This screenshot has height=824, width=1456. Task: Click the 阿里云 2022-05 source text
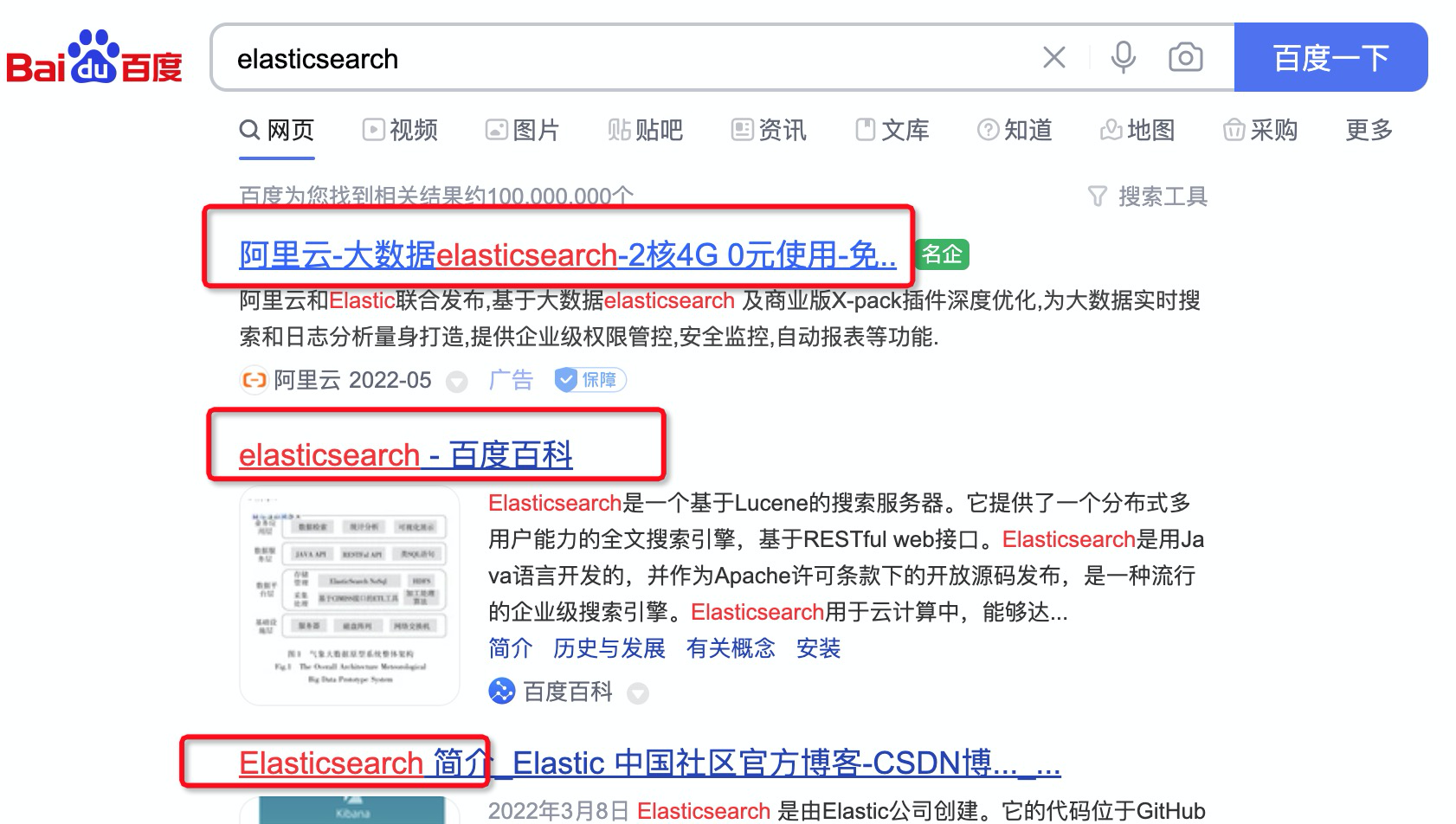[x=352, y=380]
